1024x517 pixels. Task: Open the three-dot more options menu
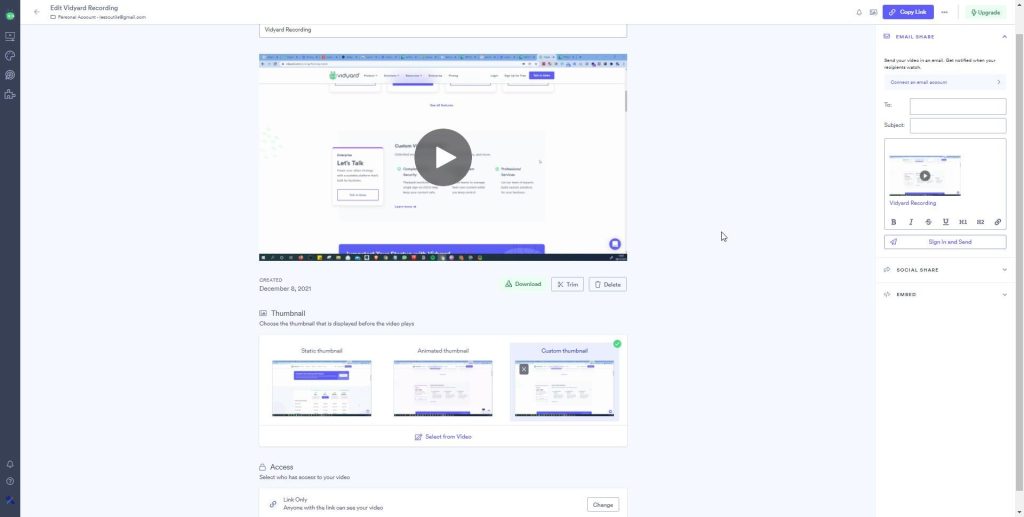click(944, 12)
